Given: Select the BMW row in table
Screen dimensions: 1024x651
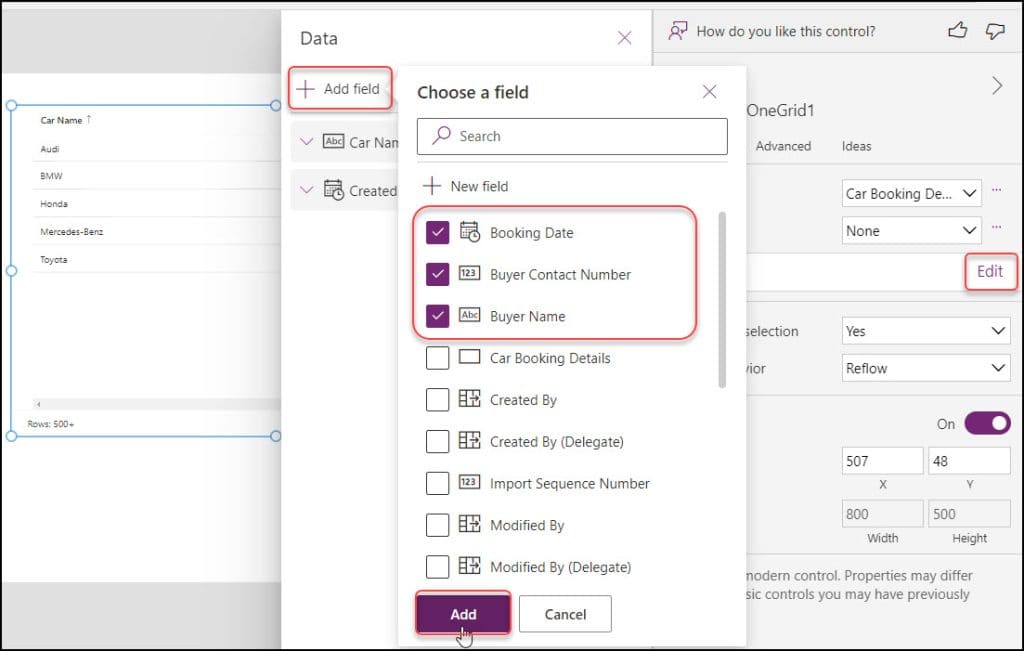Looking at the screenshot, I should click(x=157, y=176).
